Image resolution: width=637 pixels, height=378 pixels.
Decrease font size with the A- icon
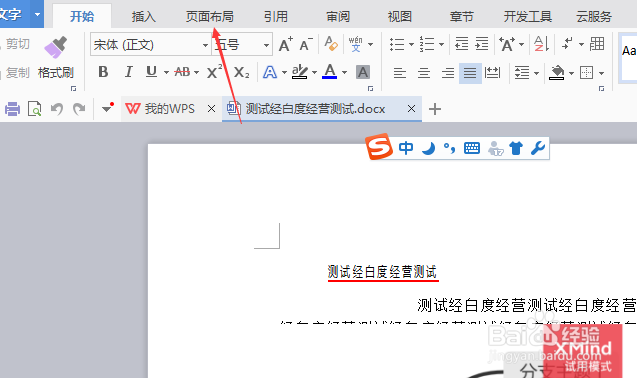(306, 44)
